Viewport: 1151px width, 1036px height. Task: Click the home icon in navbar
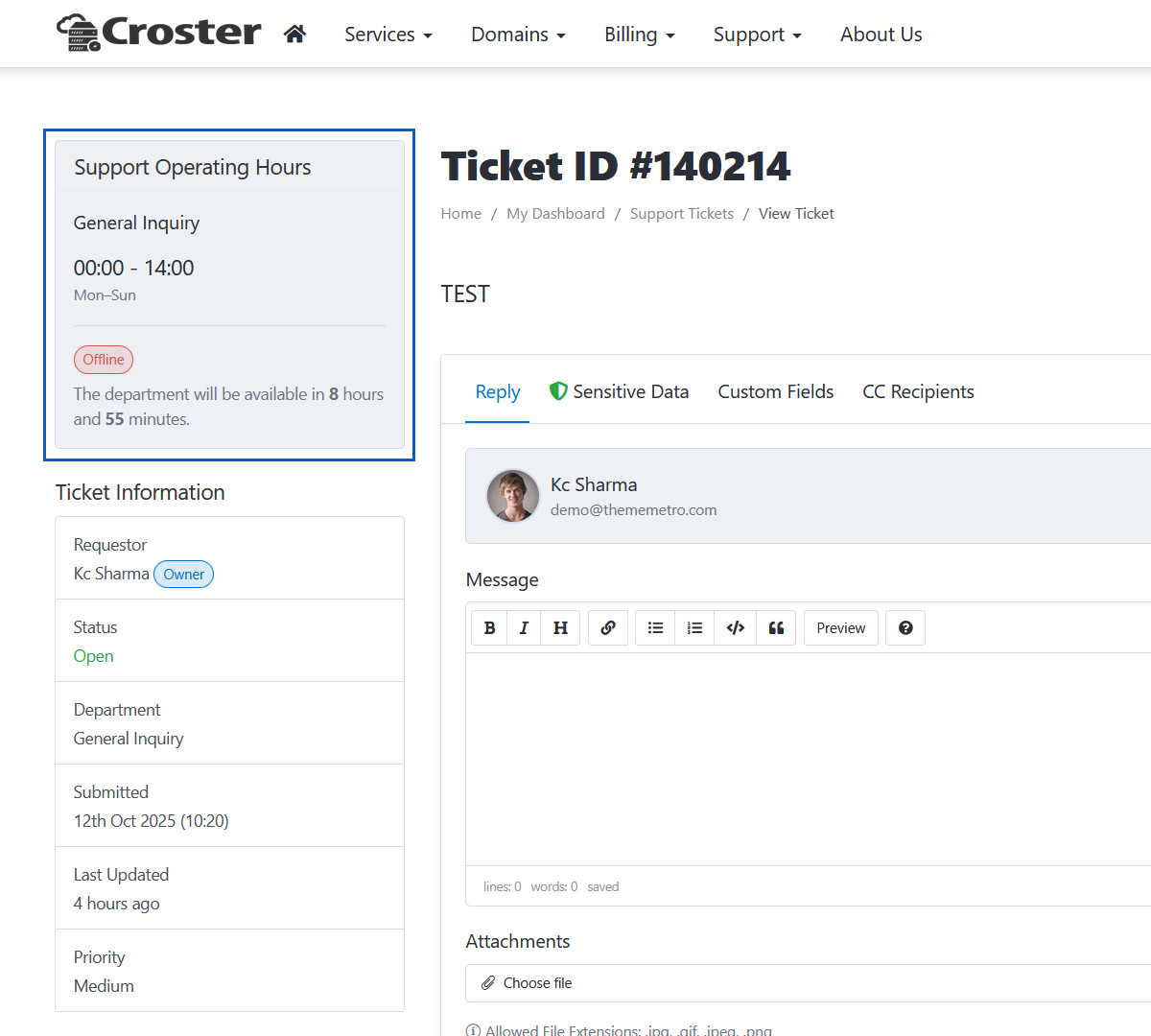[x=294, y=35]
